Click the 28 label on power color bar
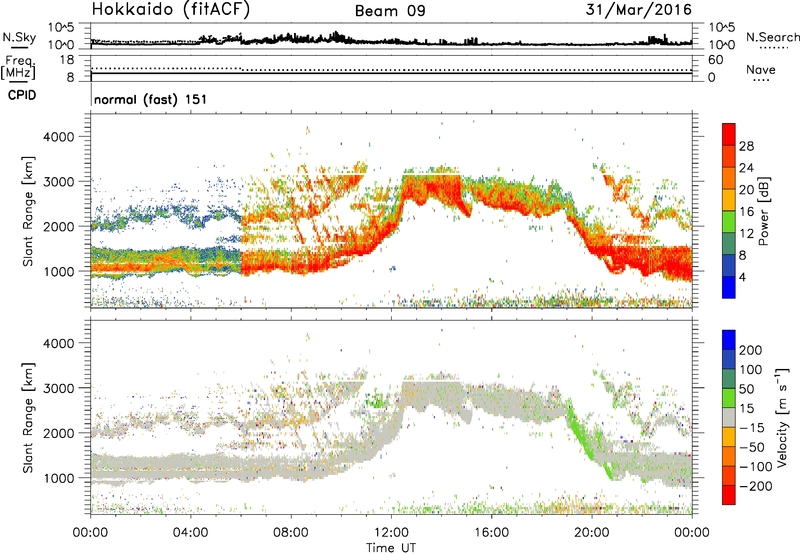 pyautogui.click(x=746, y=146)
